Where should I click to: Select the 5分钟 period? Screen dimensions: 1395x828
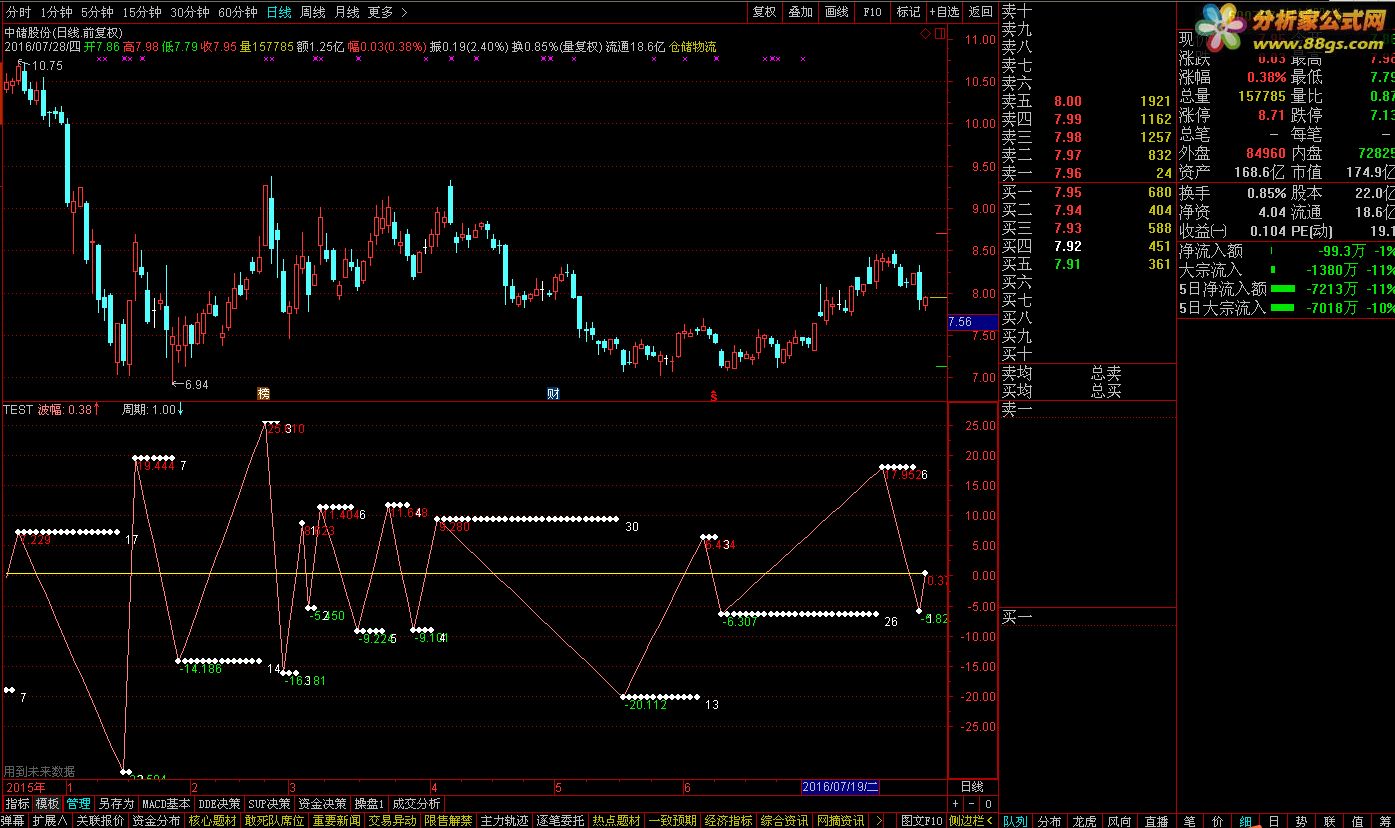(x=97, y=12)
